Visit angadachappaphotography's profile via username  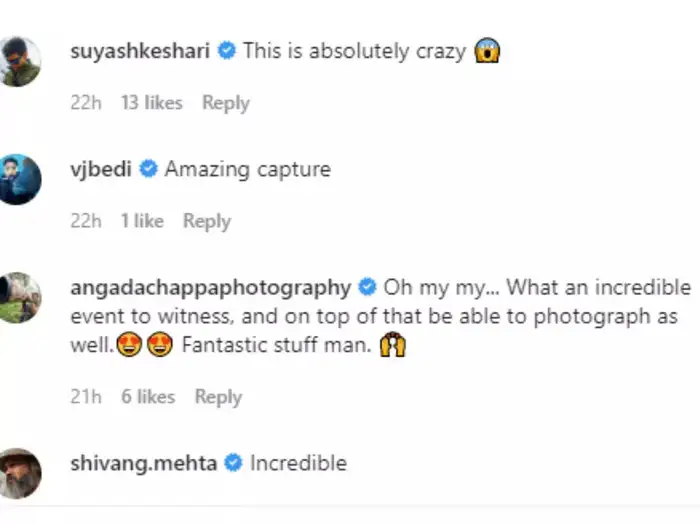pos(211,288)
